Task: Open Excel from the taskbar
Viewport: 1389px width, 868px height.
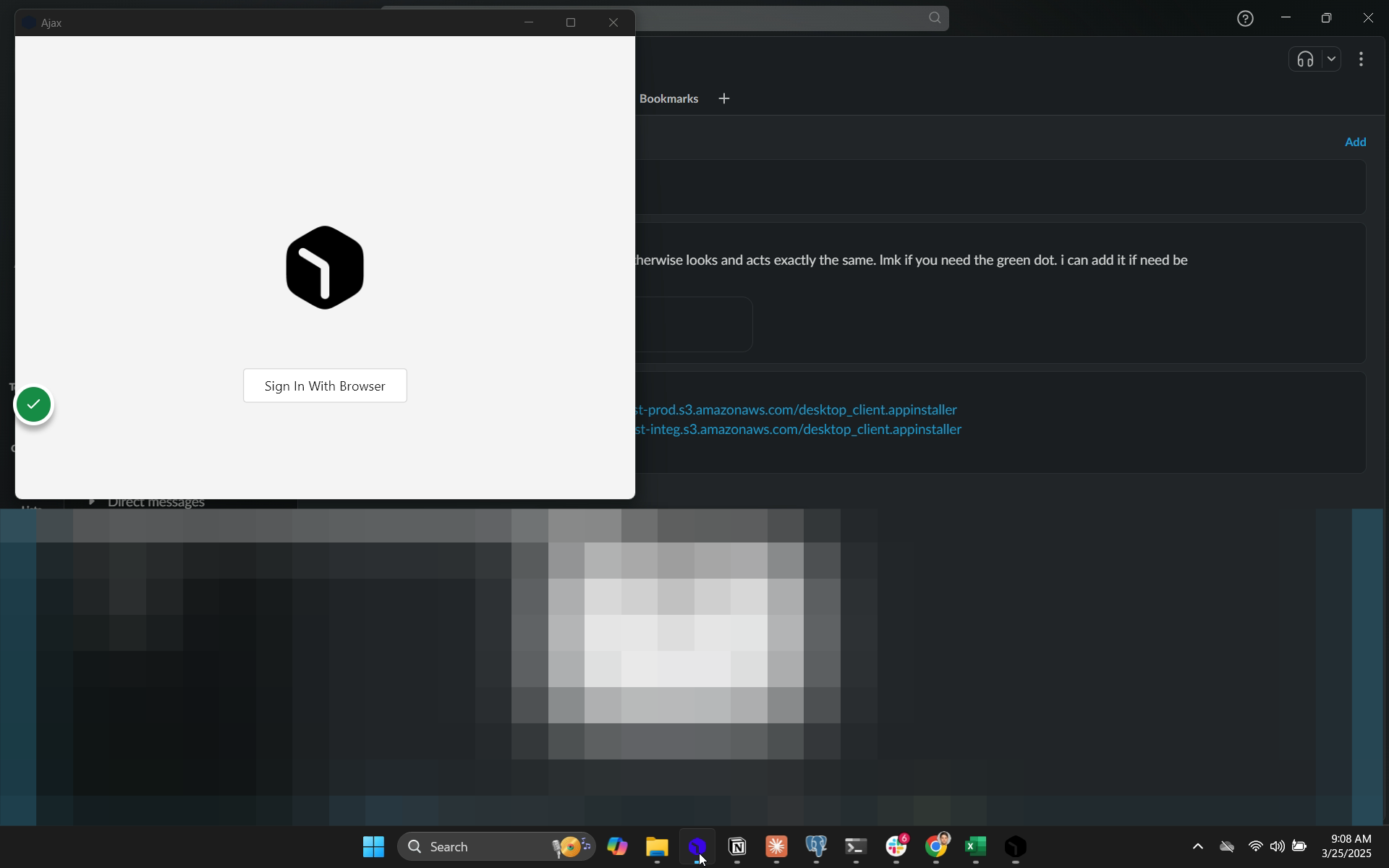Action: click(976, 846)
